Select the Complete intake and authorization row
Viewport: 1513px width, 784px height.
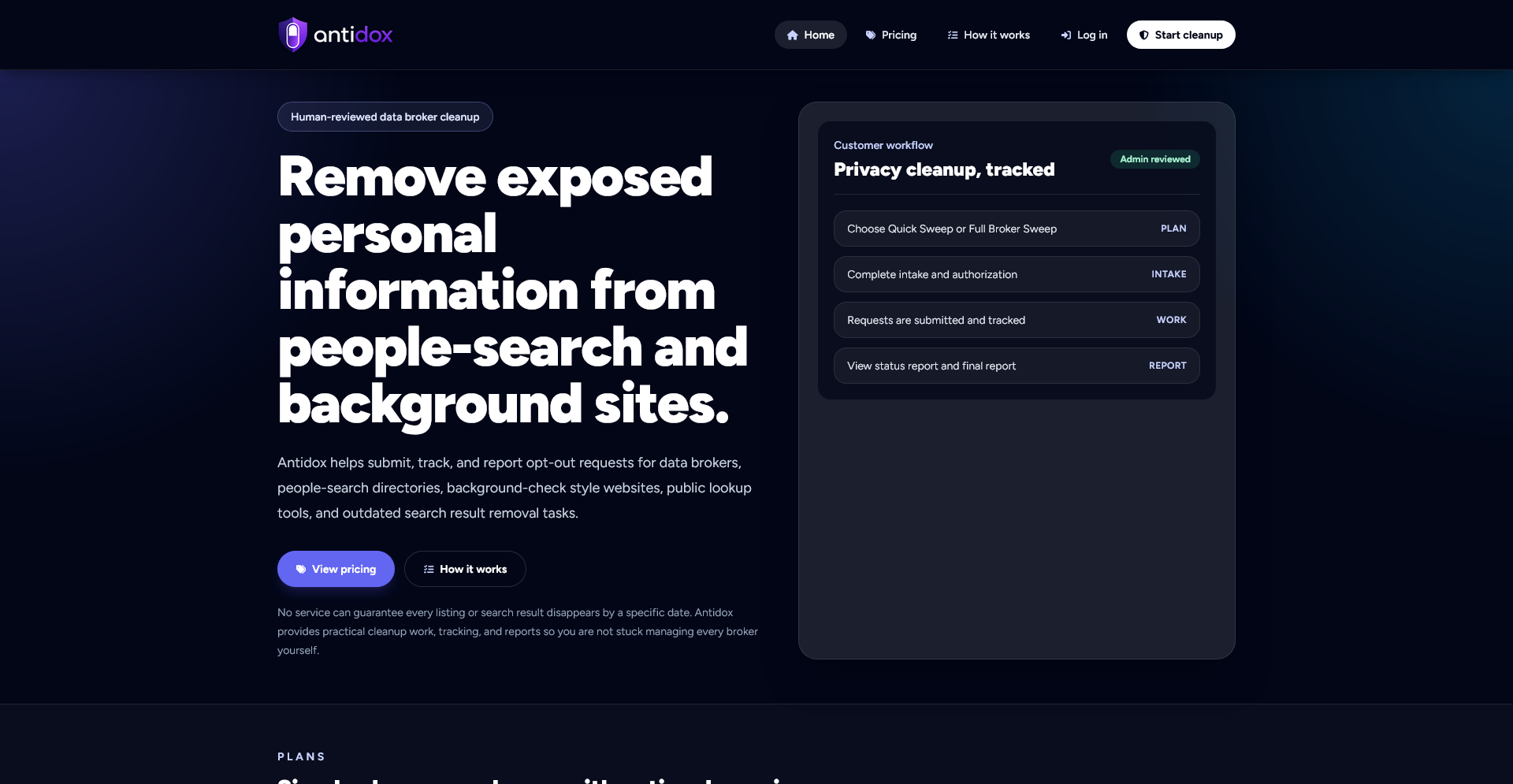click(1017, 274)
